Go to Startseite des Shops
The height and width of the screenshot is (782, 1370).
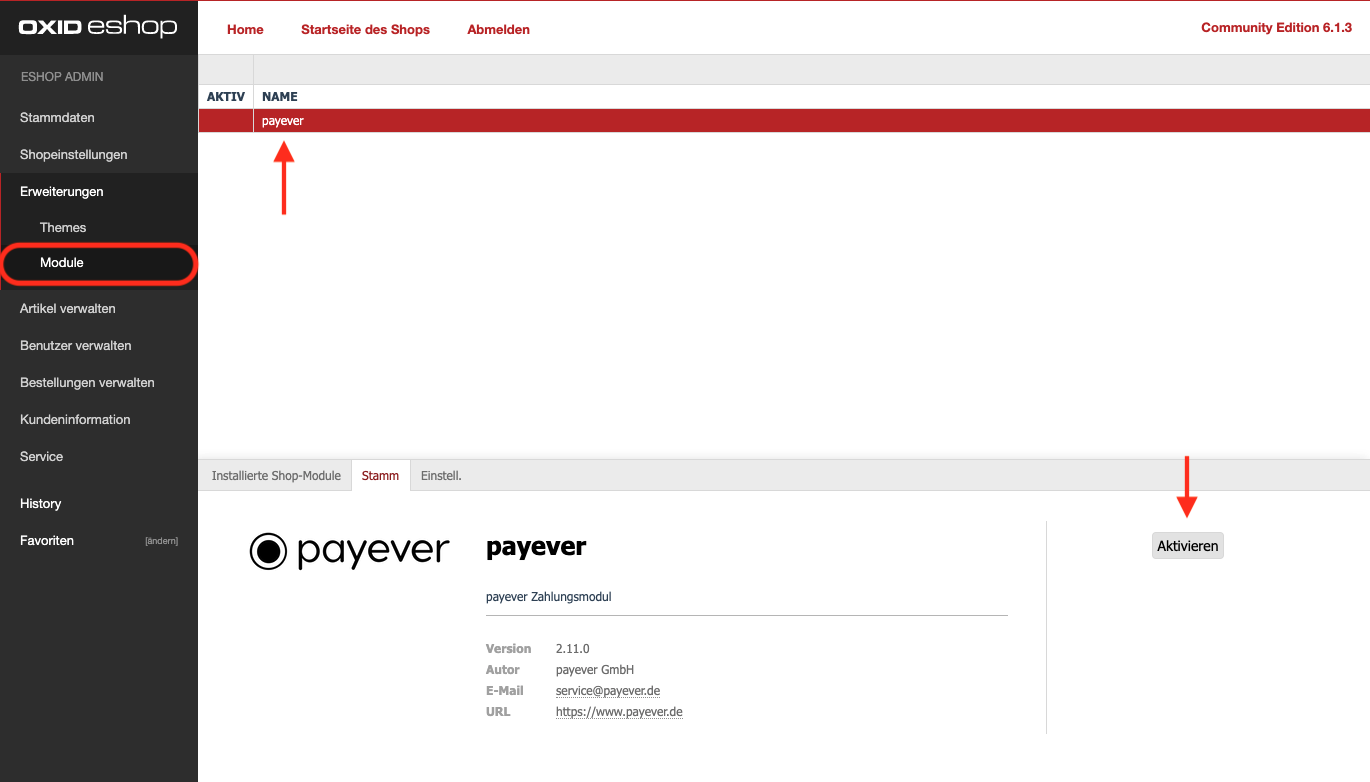coord(365,29)
